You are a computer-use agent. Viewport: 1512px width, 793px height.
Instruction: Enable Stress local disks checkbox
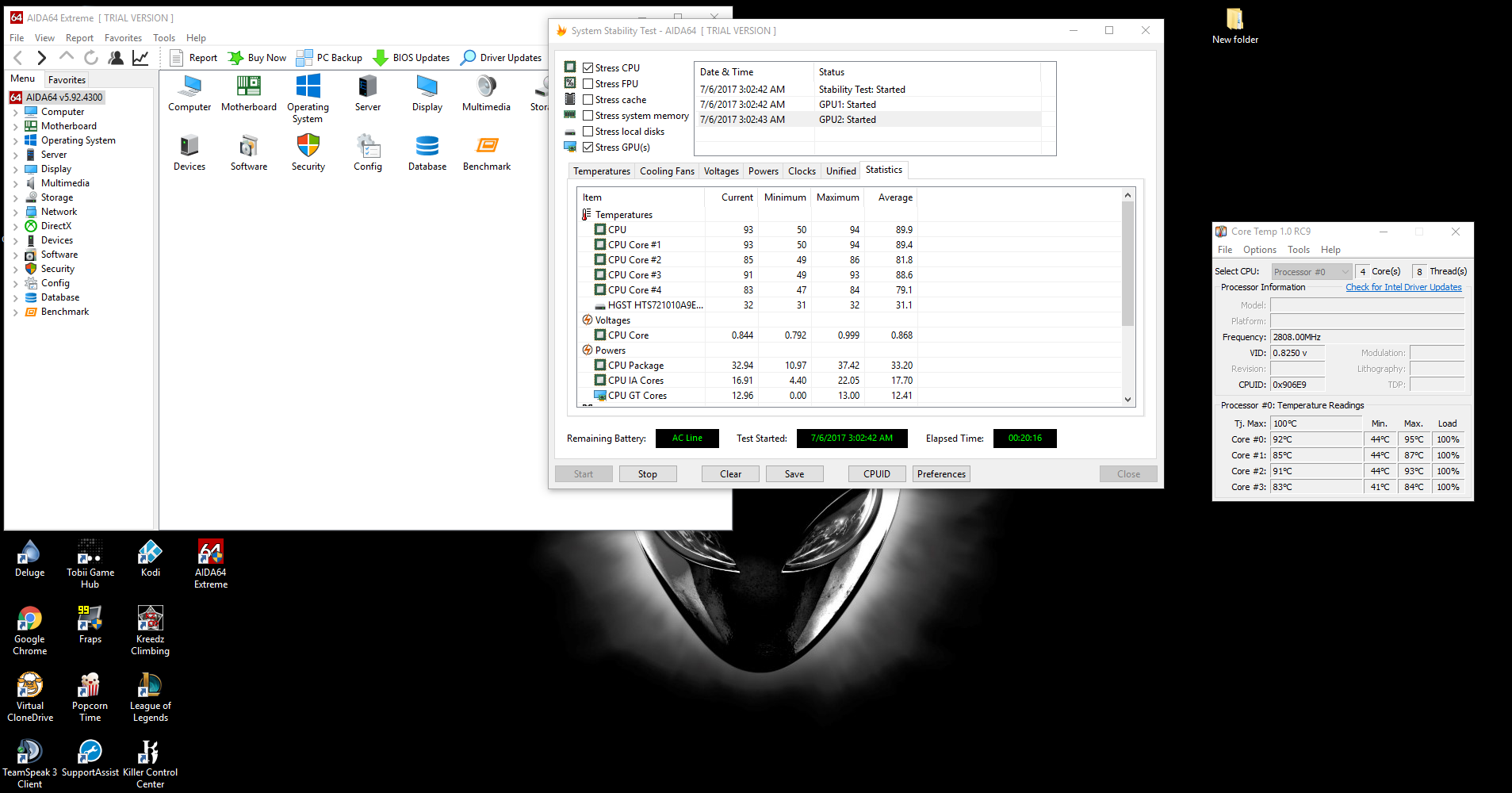pyautogui.click(x=588, y=132)
